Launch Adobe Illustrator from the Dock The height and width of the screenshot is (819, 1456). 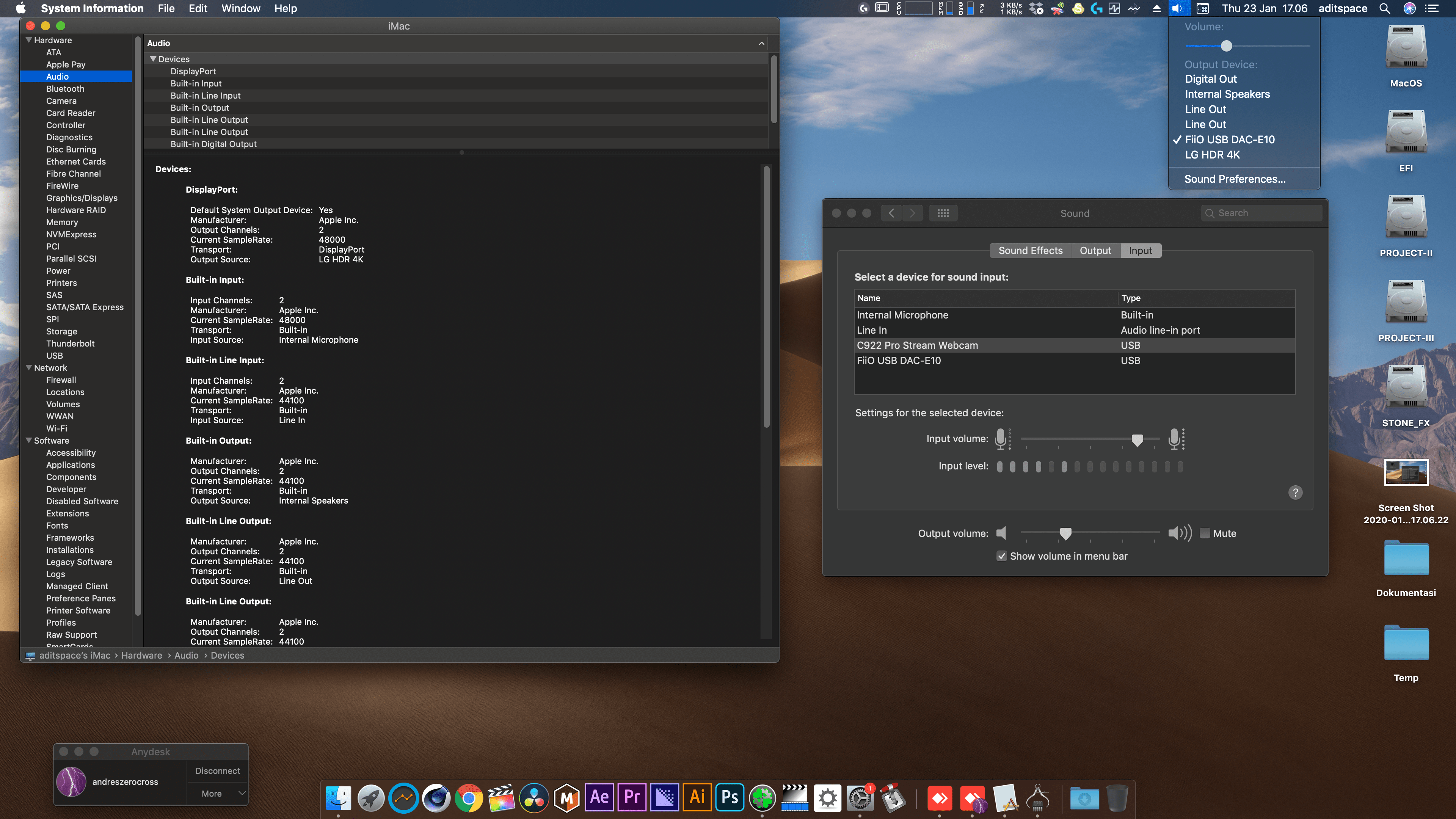click(x=697, y=797)
